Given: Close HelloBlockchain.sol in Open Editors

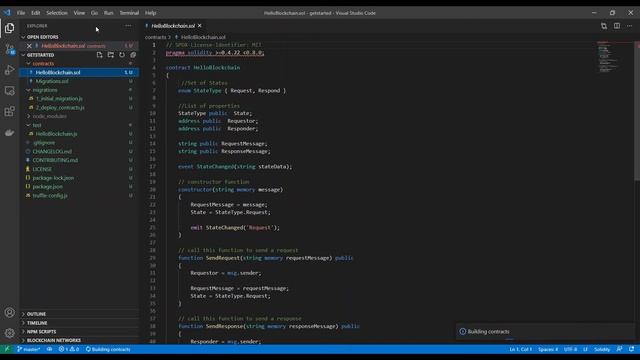Looking at the screenshot, I should pos(29,46).
